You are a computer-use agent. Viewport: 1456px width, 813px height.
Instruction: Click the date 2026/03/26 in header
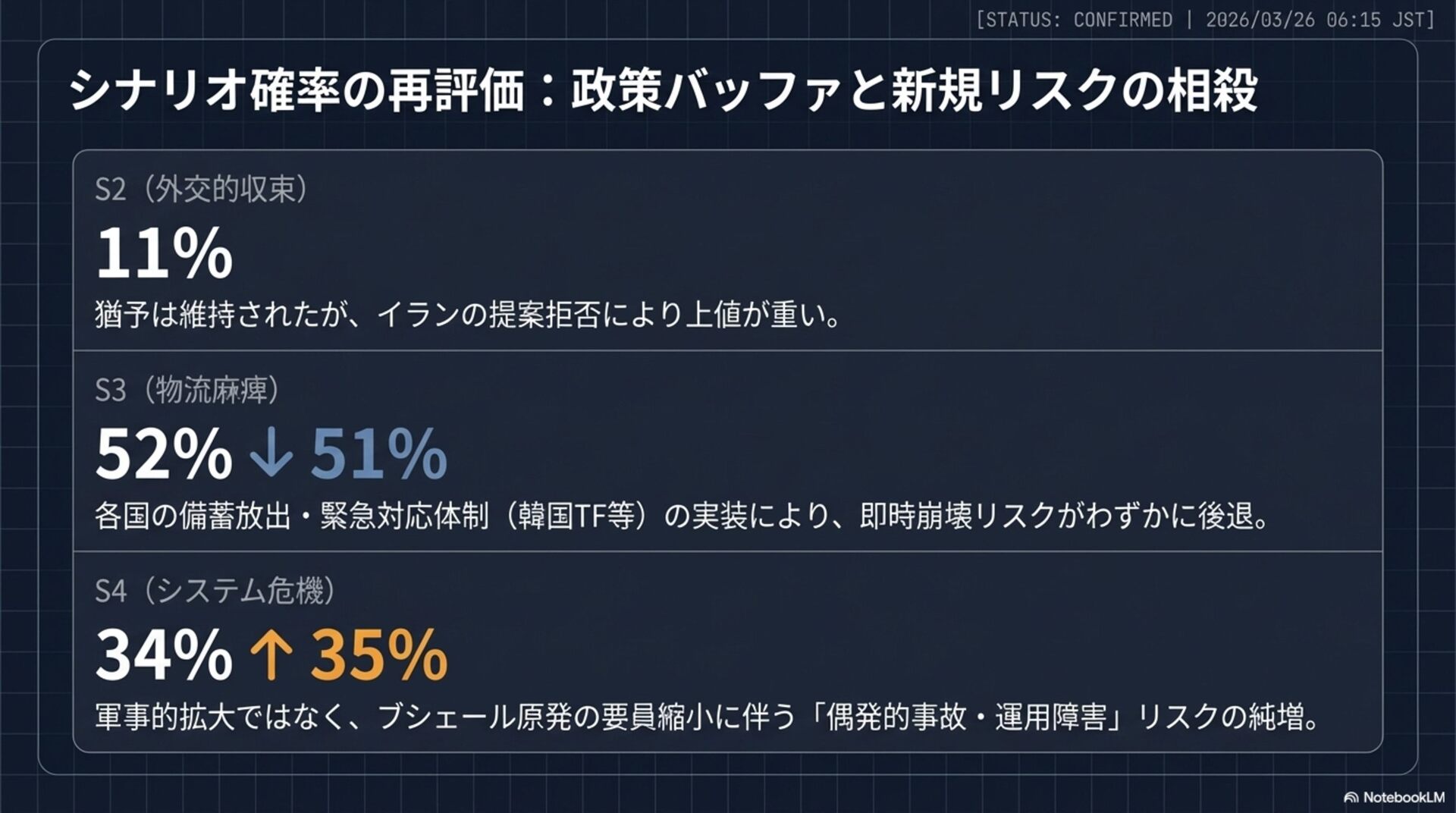[1260, 20]
